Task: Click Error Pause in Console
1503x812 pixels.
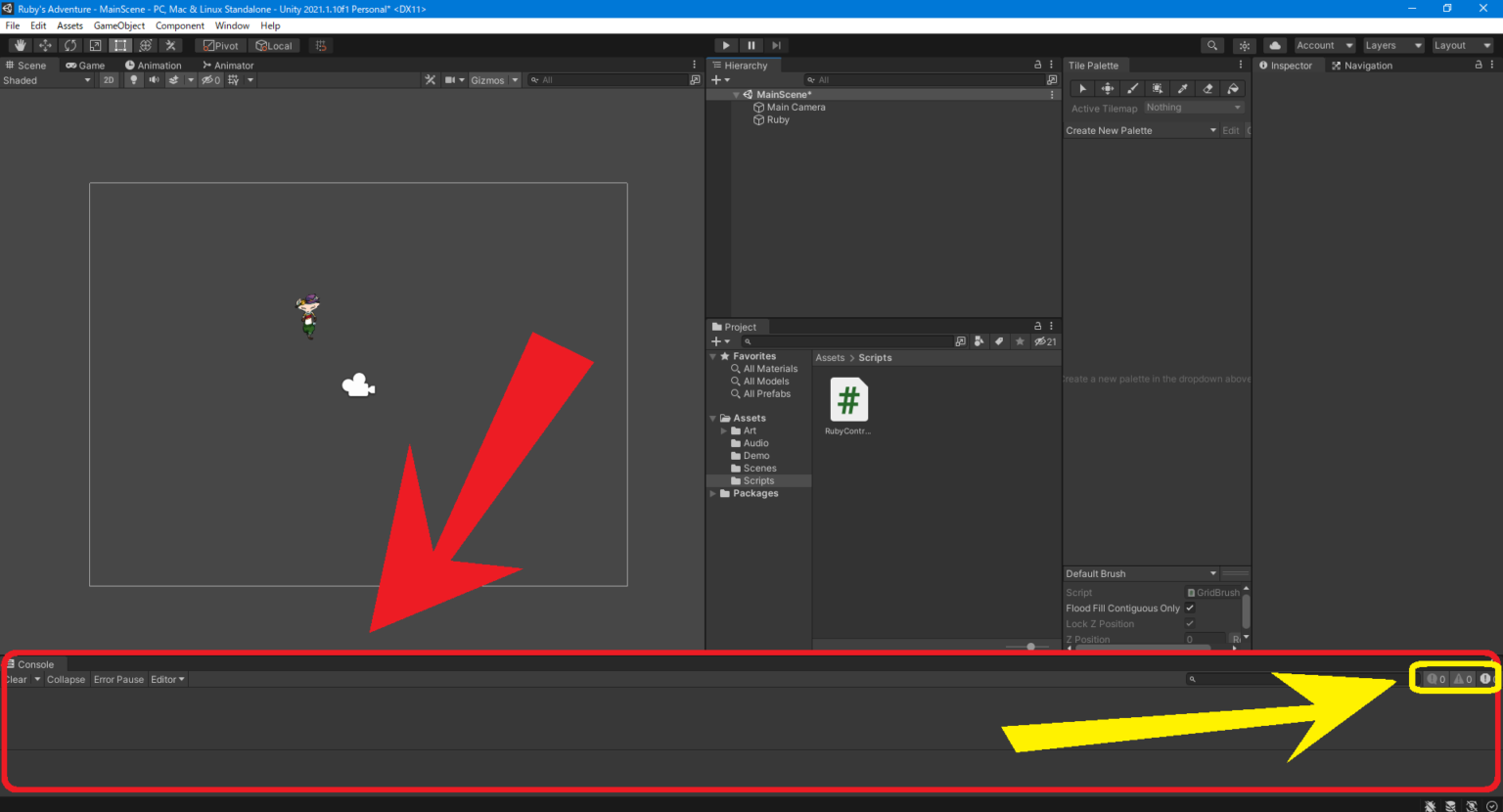Action: click(x=118, y=679)
